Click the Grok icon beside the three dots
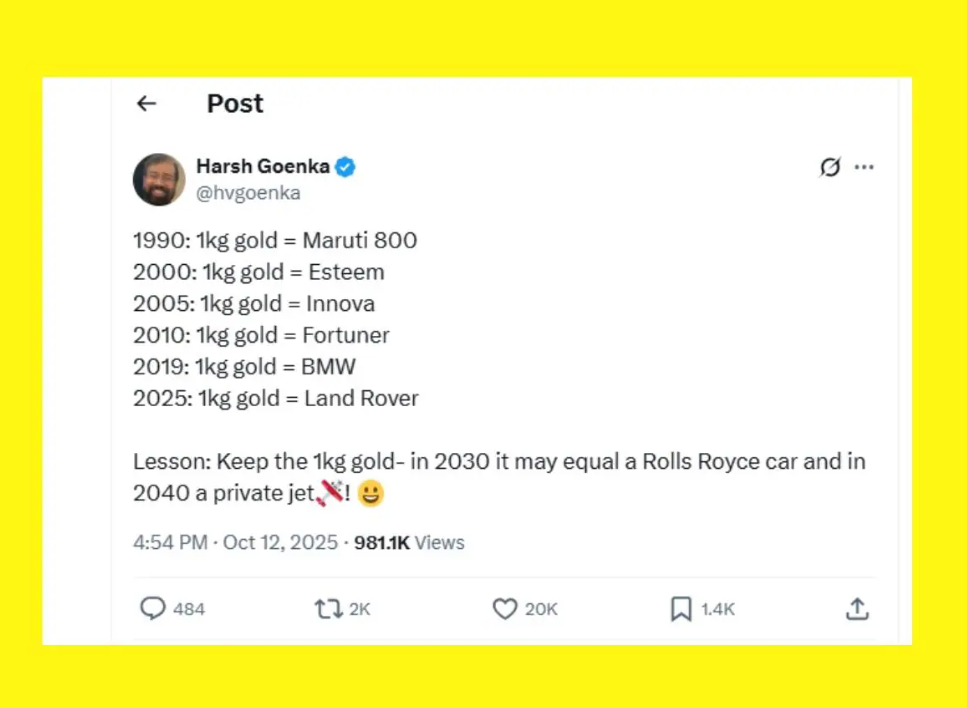Viewport: 967px width, 708px height. (x=830, y=168)
